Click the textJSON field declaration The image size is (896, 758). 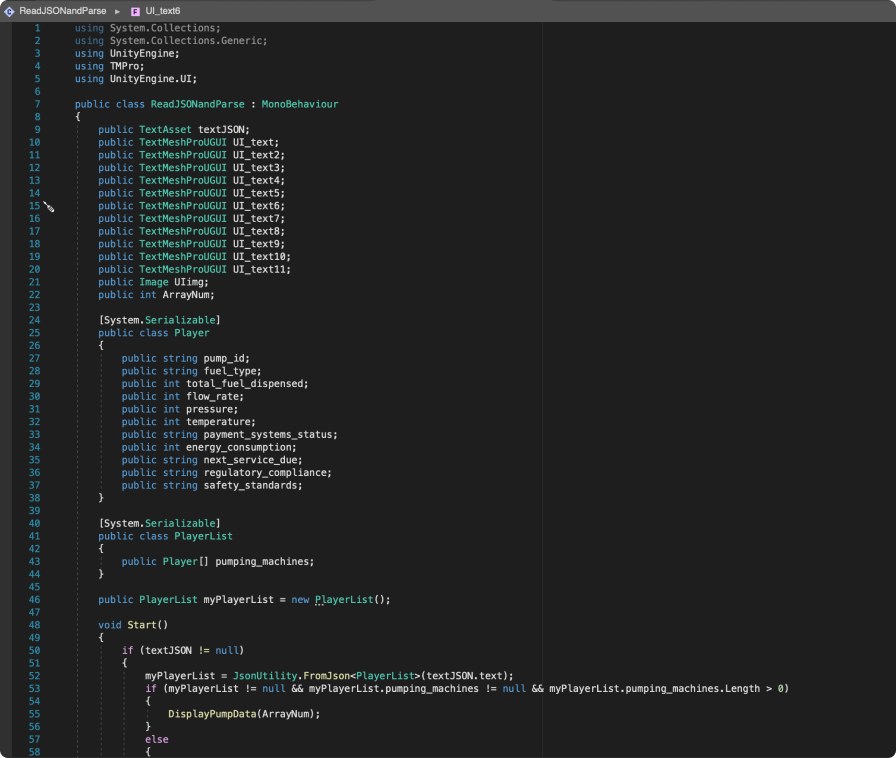coord(222,130)
